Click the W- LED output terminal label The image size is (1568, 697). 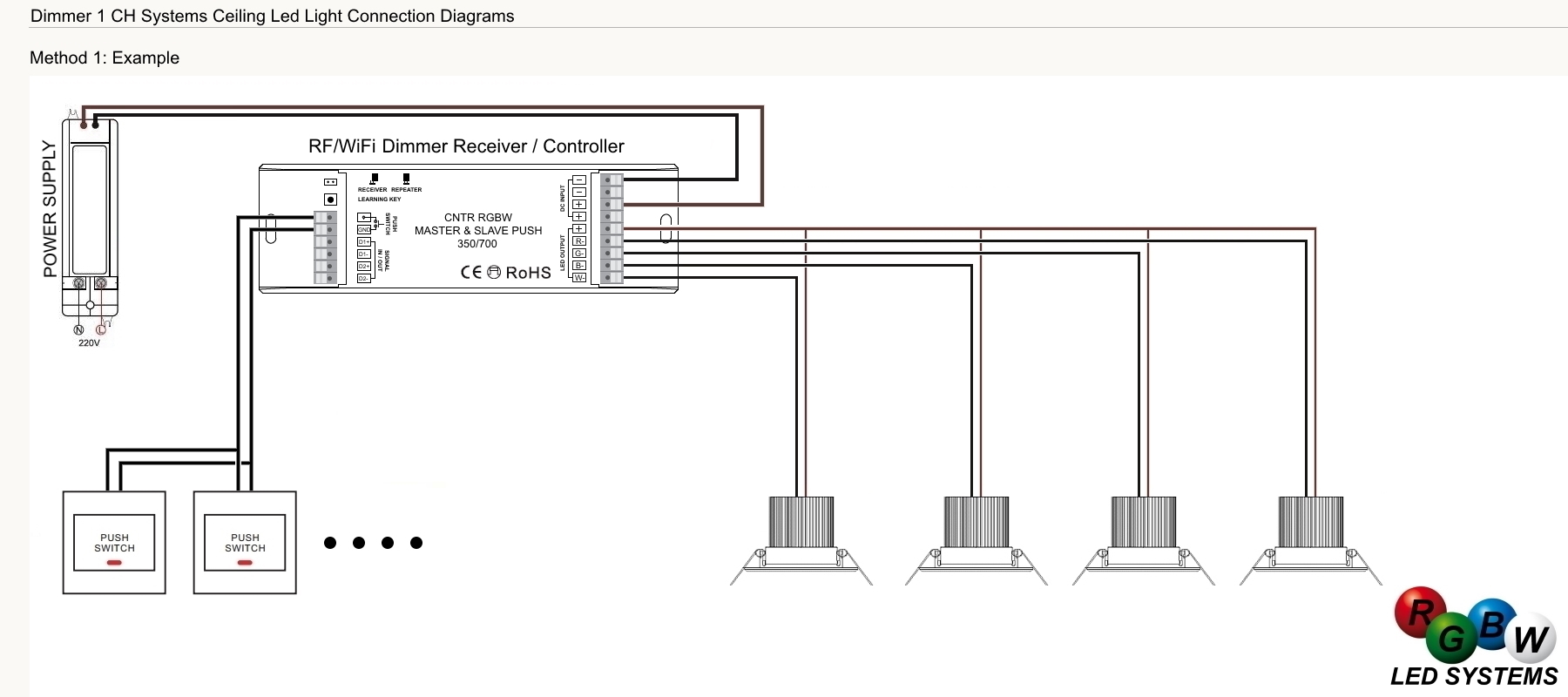(579, 278)
